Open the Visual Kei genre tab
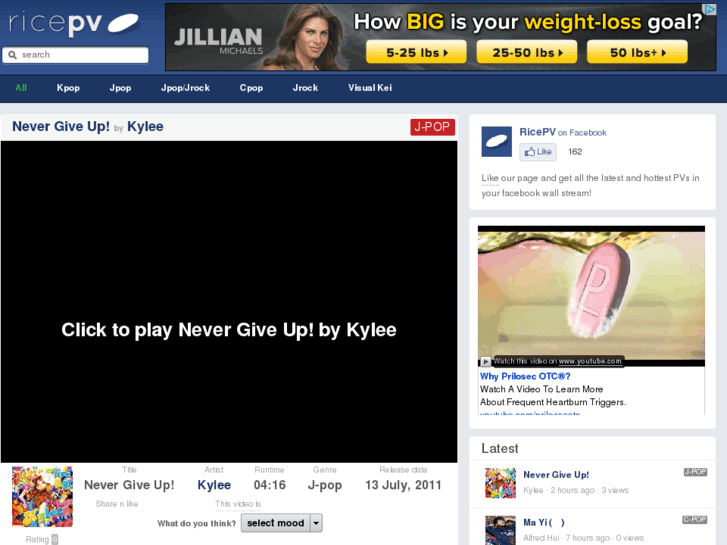 (x=370, y=88)
